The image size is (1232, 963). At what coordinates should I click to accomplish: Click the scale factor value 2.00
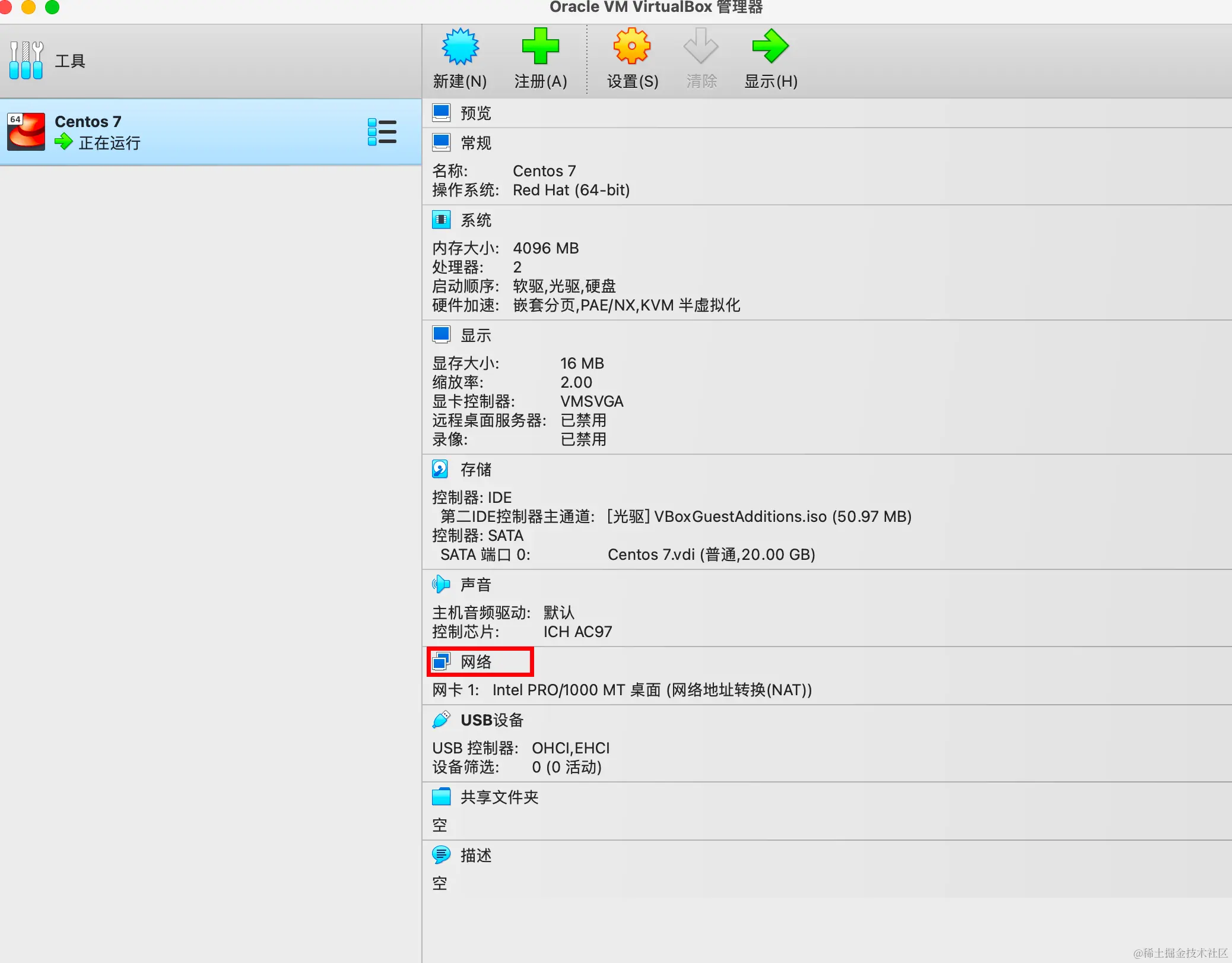pos(576,382)
